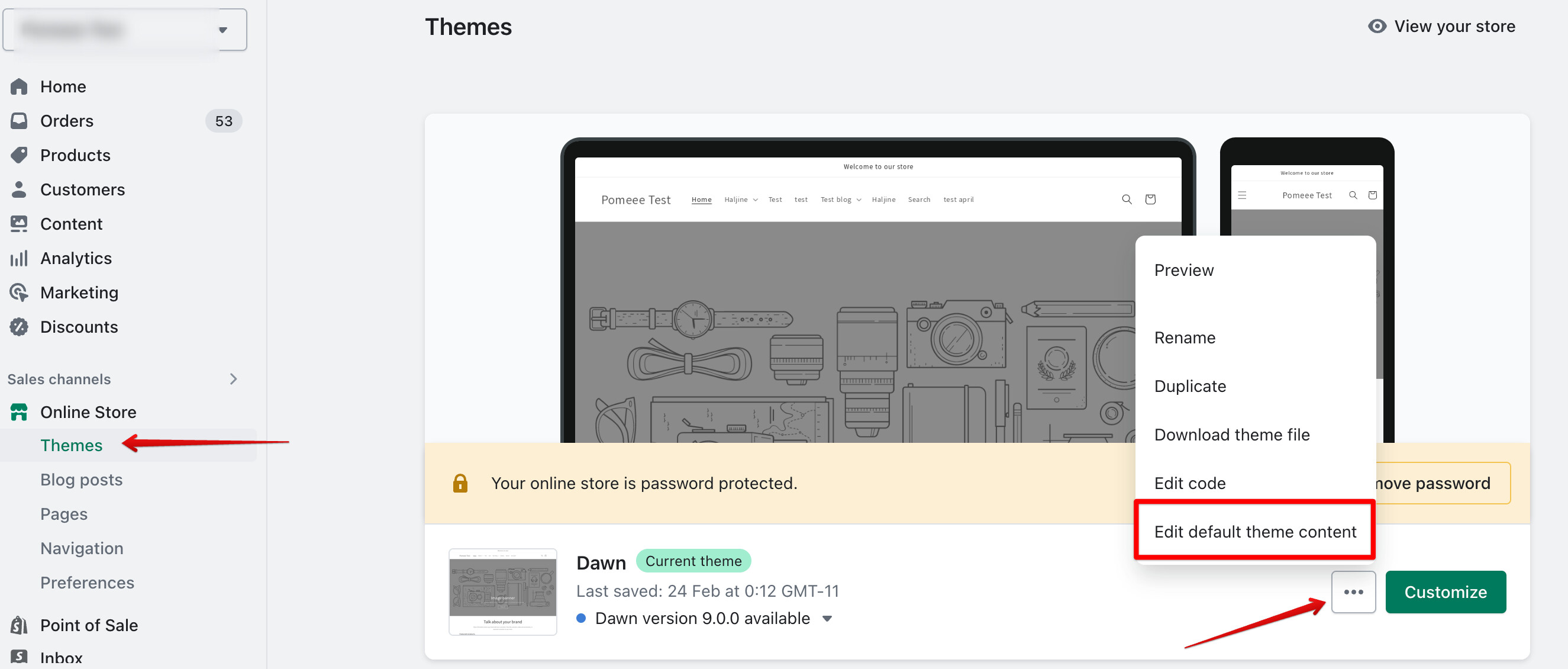
Task: Click the eye icon next to View your store
Action: coord(1377,26)
